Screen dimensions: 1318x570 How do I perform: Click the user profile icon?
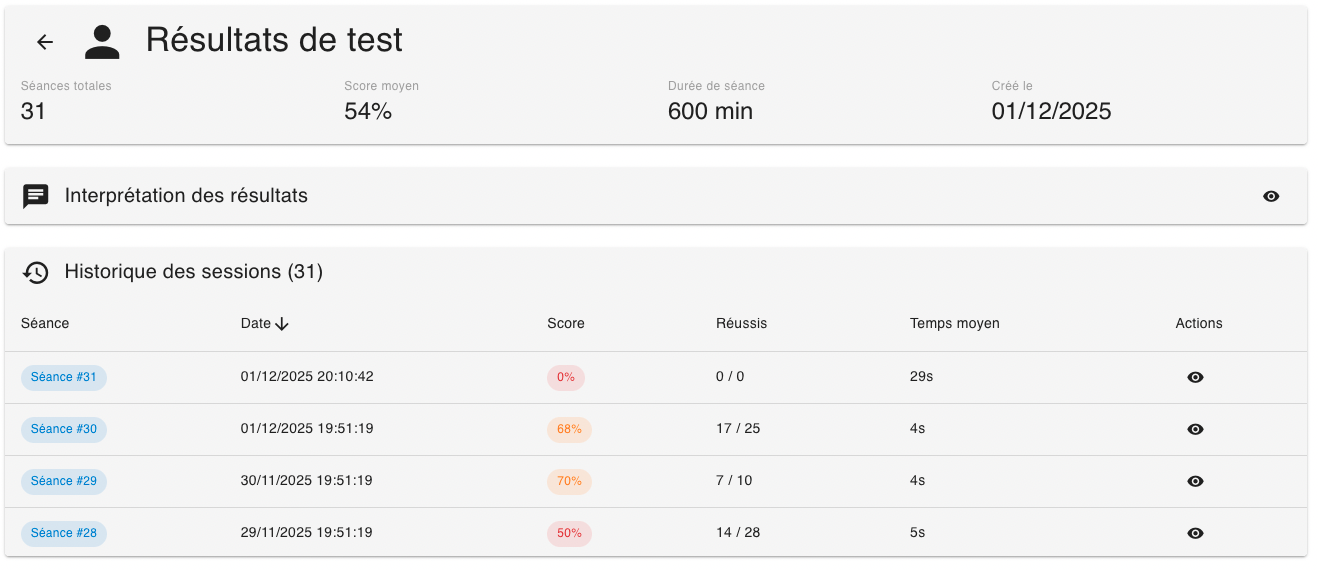102,41
